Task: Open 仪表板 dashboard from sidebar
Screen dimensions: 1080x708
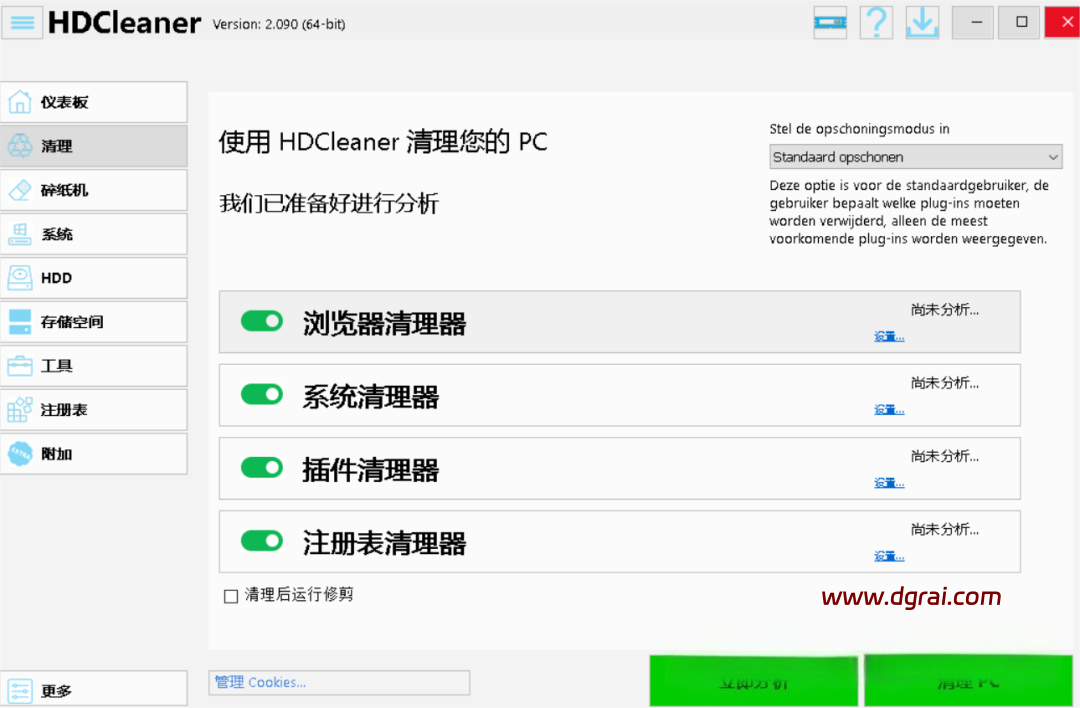Action: coord(94,102)
